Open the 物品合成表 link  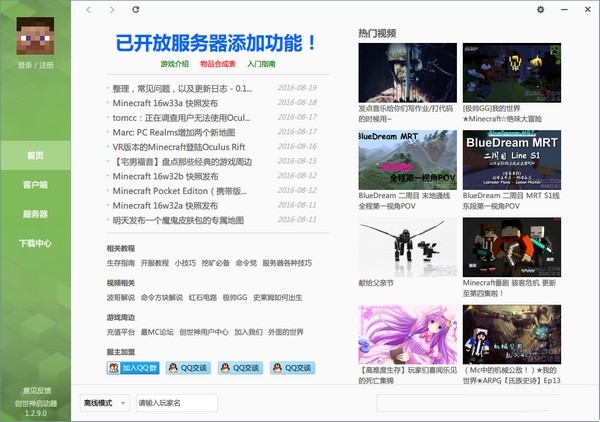218,64
